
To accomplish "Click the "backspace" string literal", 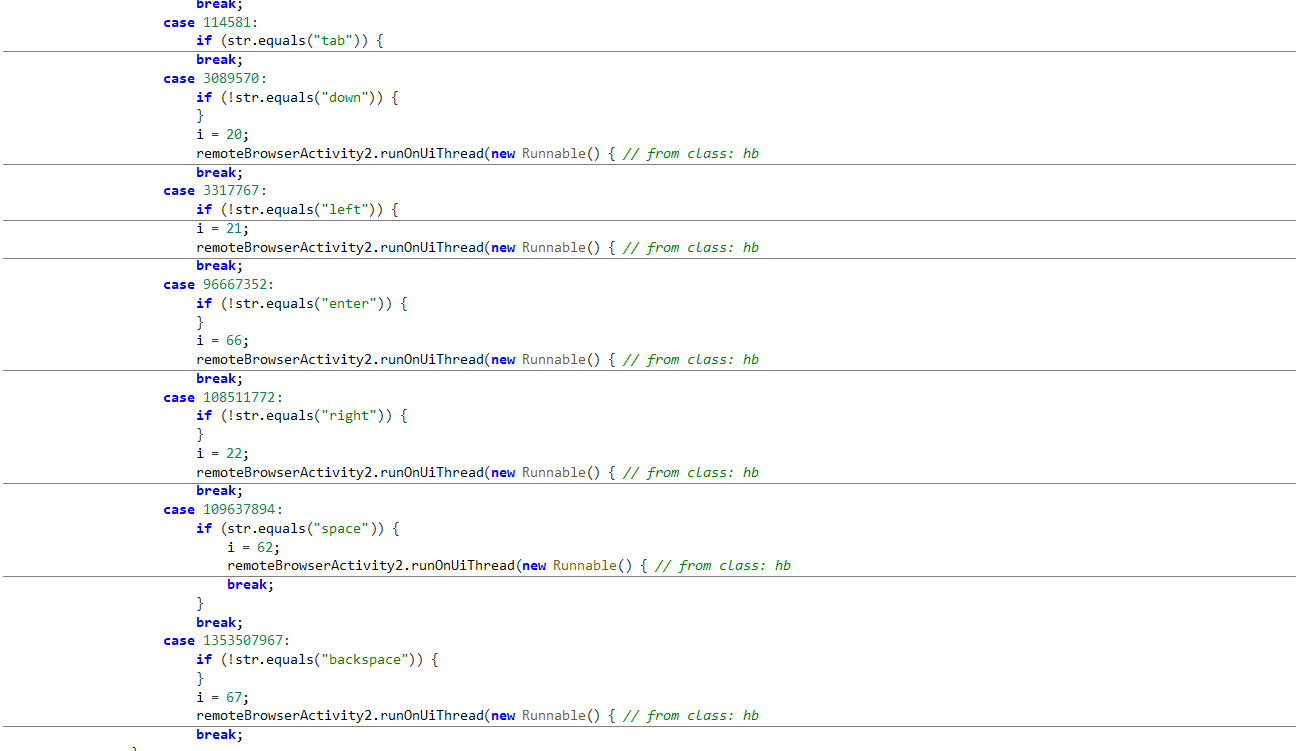I will point(365,659).
